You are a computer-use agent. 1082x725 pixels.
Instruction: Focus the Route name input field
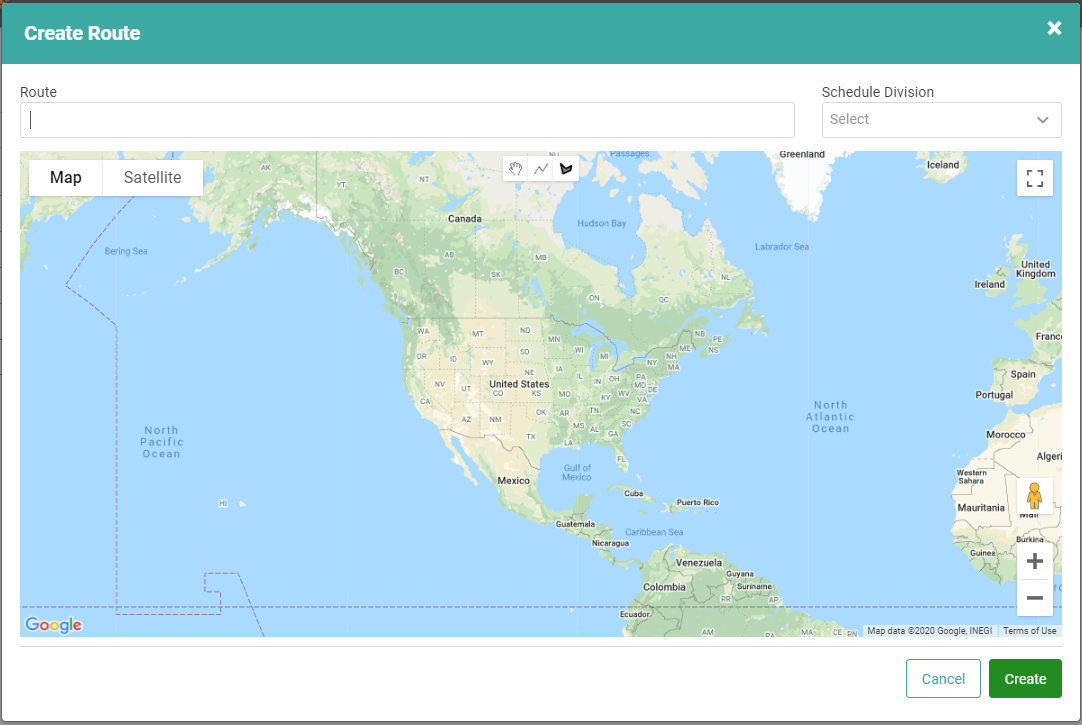tap(407, 120)
